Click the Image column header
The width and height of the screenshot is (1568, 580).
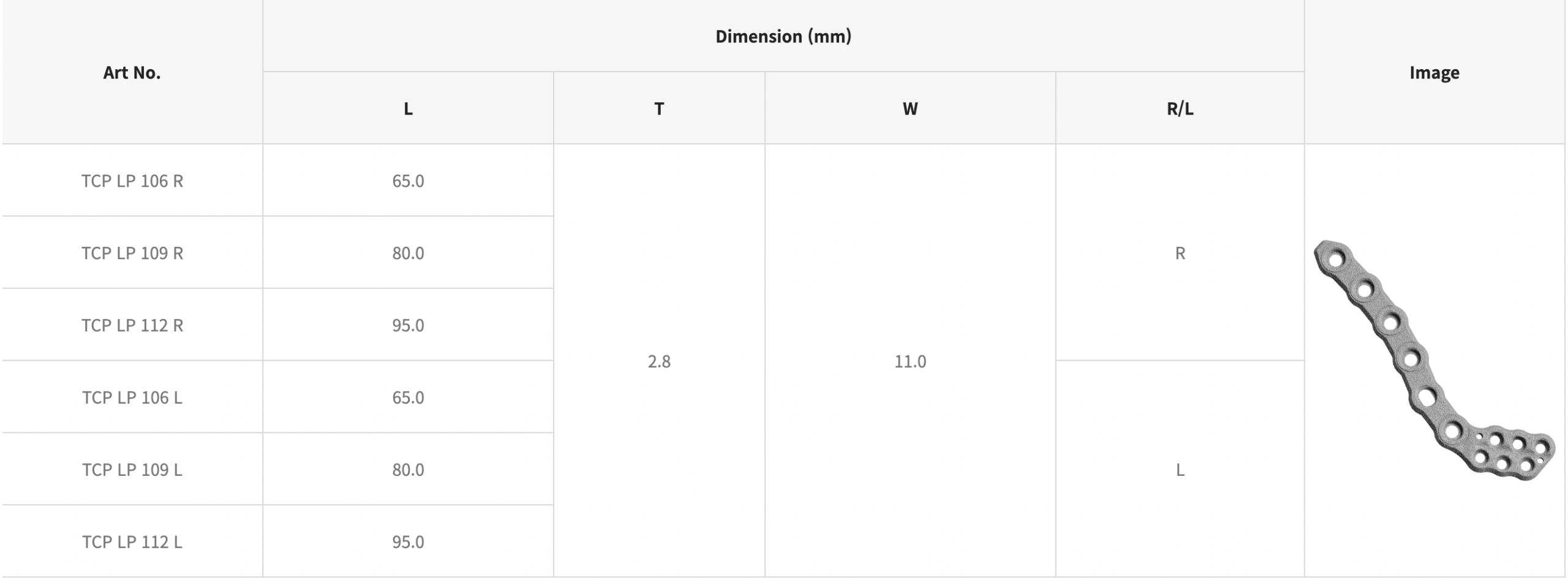(x=1434, y=72)
